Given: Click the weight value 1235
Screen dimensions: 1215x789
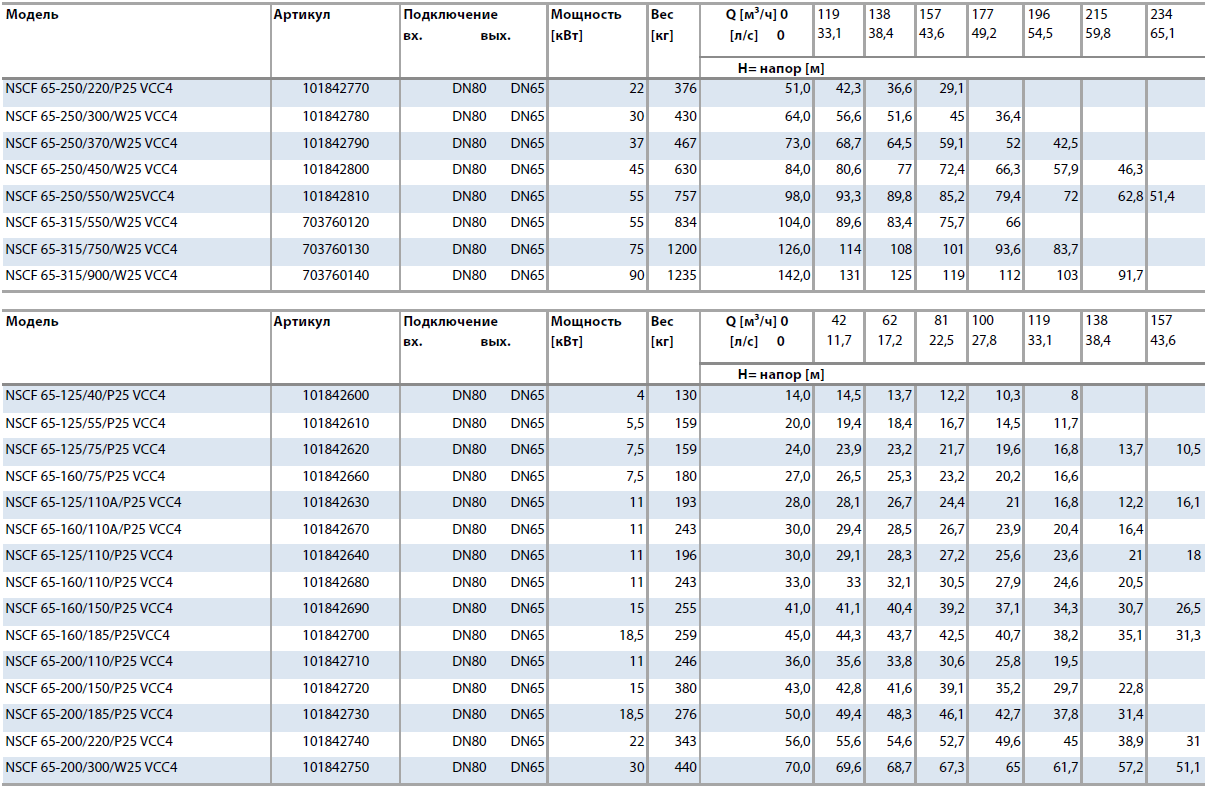Looking at the screenshot, I should pos(680,275).
